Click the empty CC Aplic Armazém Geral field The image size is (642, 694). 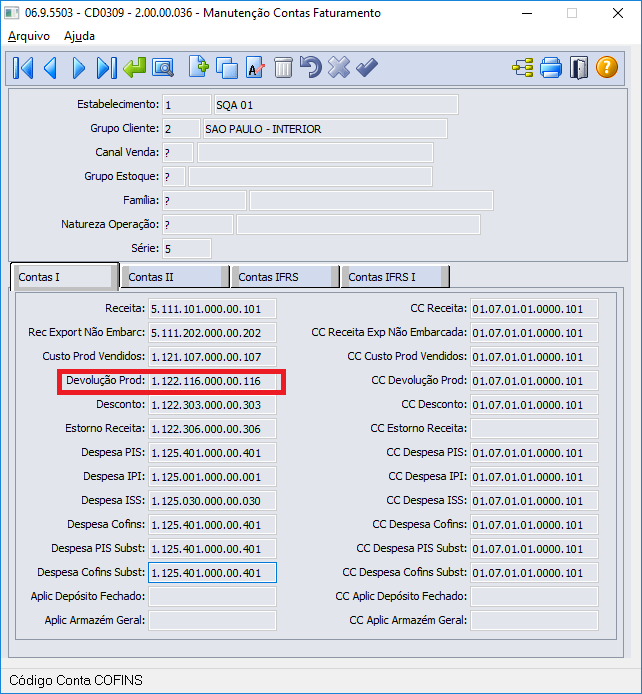(534, 620)
